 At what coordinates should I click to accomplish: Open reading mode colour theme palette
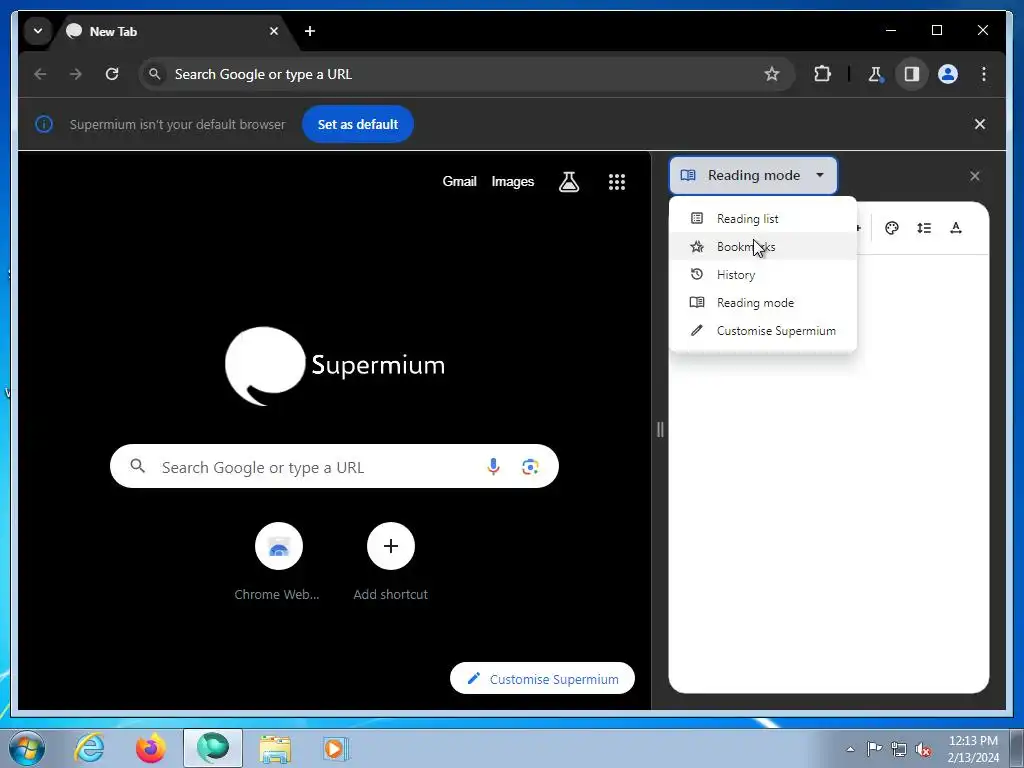point(891,228)
